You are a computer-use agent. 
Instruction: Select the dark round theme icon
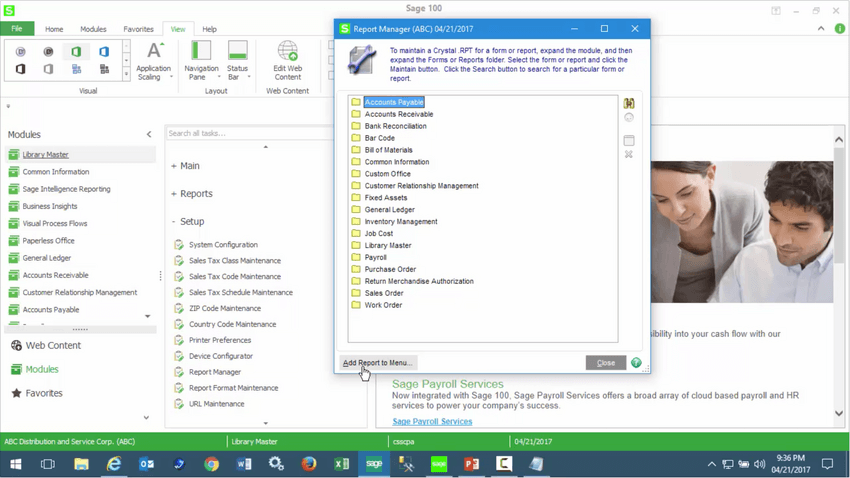pyautogui.click(x=48, y=51)
